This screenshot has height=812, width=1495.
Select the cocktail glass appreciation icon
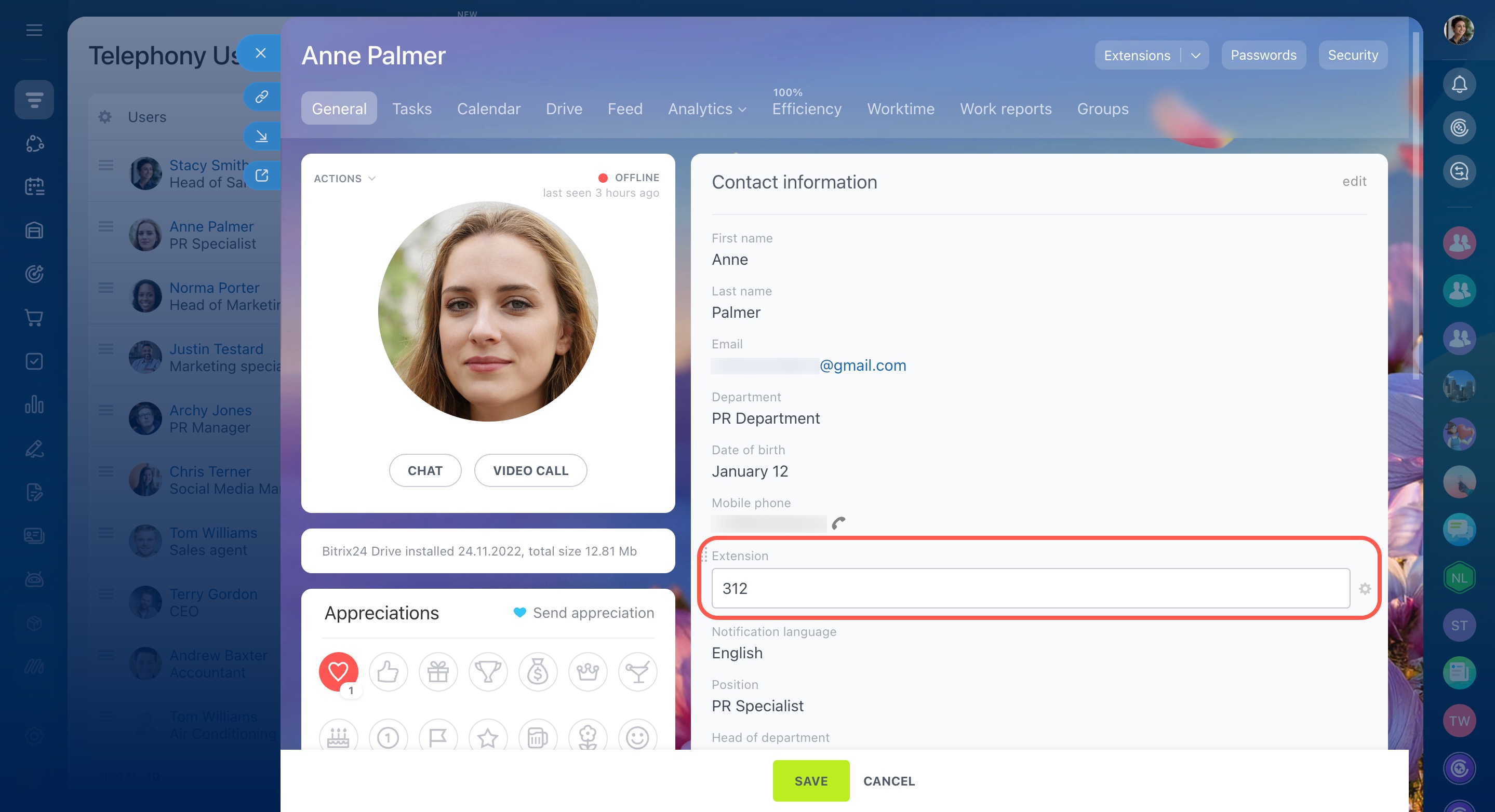click(638, 672)
